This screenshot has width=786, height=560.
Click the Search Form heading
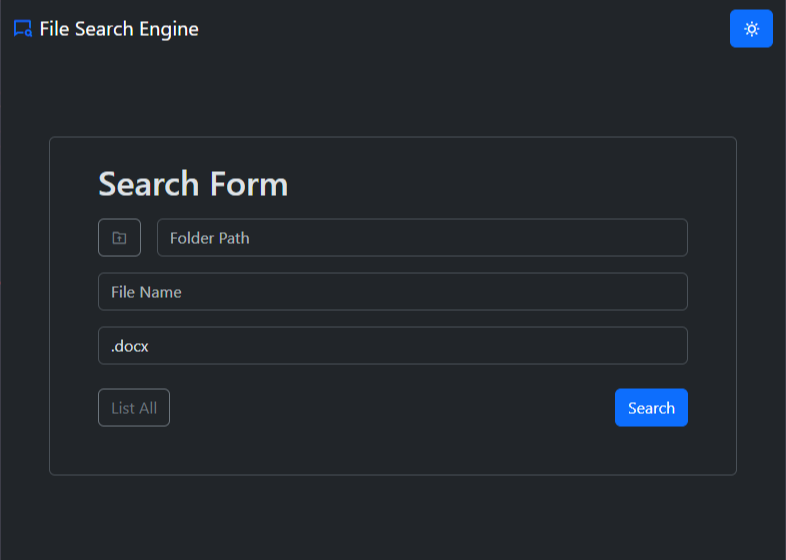(193, 184)
